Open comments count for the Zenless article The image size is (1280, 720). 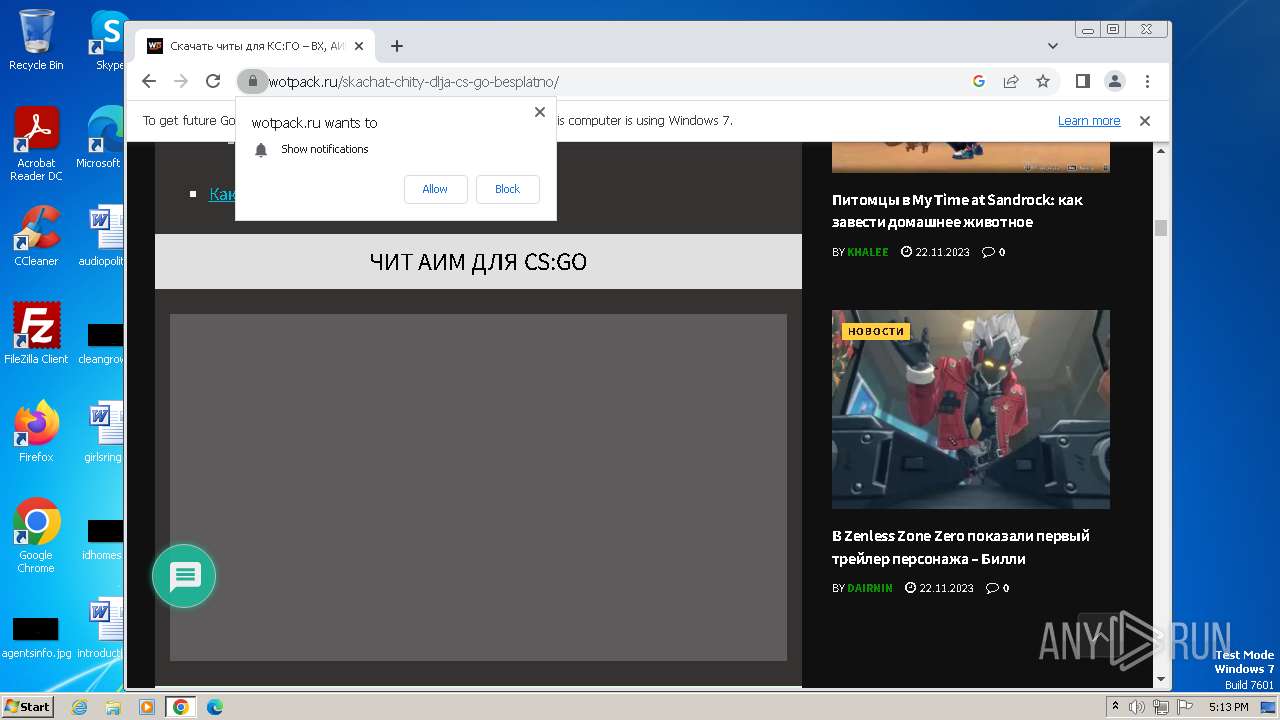pos(997,588)
